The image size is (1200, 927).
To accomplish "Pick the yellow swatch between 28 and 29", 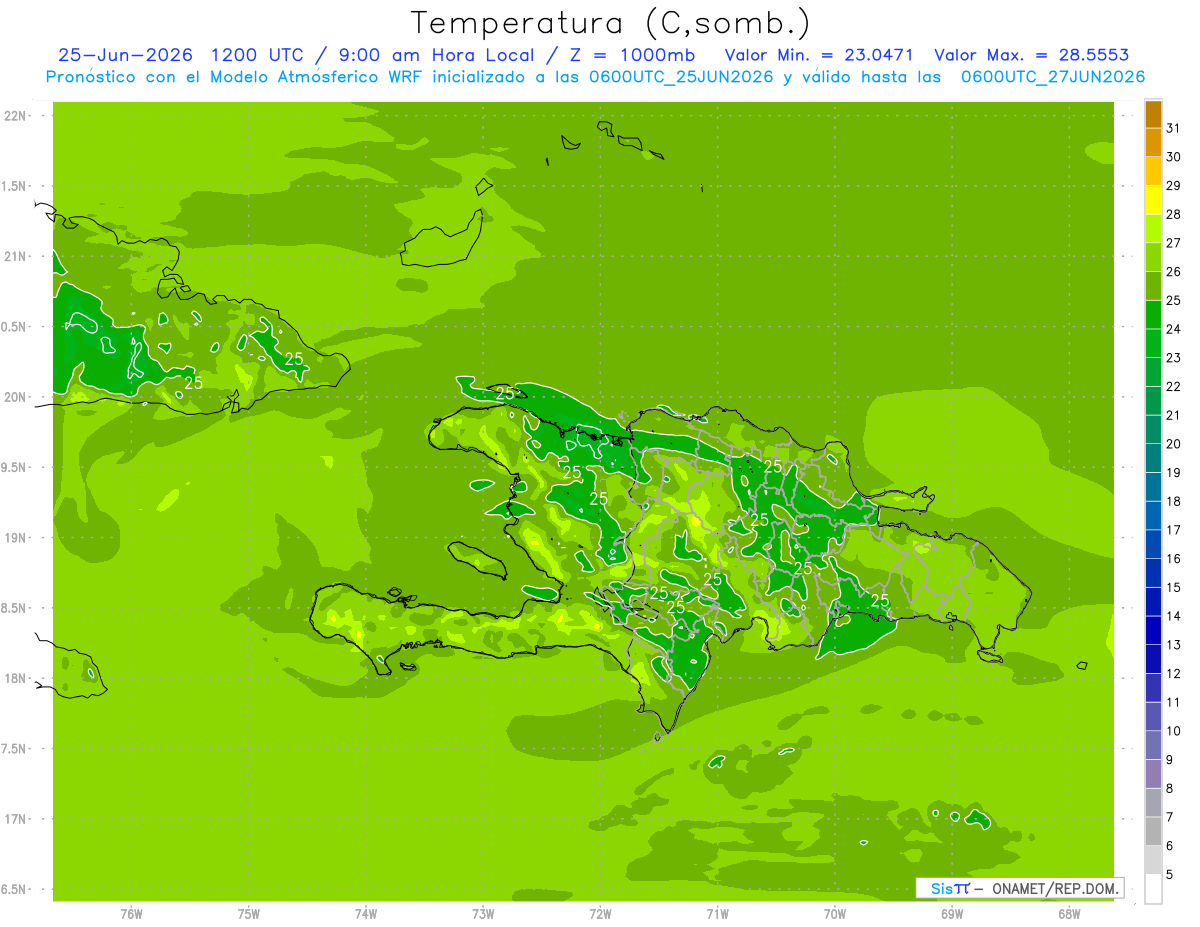I will (1153, 200).
